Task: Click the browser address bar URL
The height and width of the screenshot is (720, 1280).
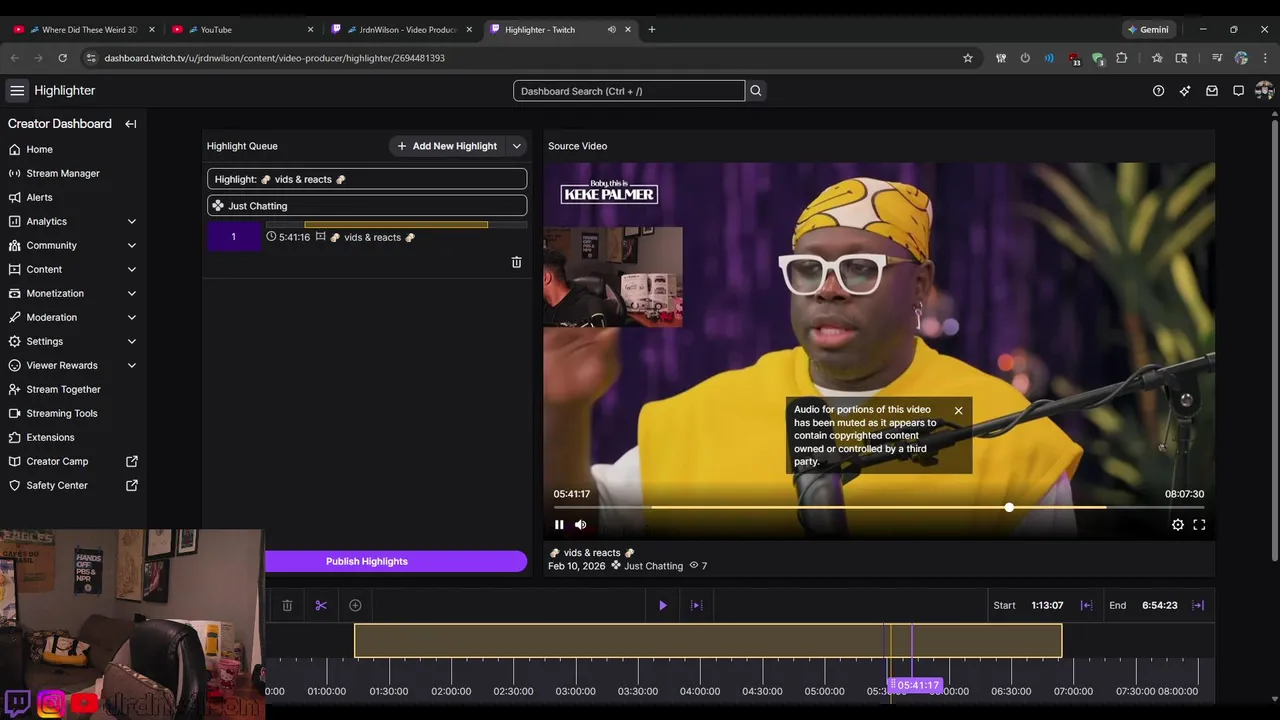Action: tap(274, 58)
